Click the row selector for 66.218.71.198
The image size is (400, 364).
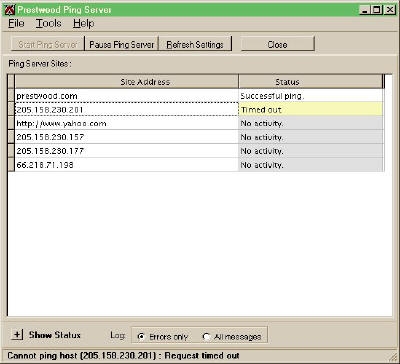[11, 165]
